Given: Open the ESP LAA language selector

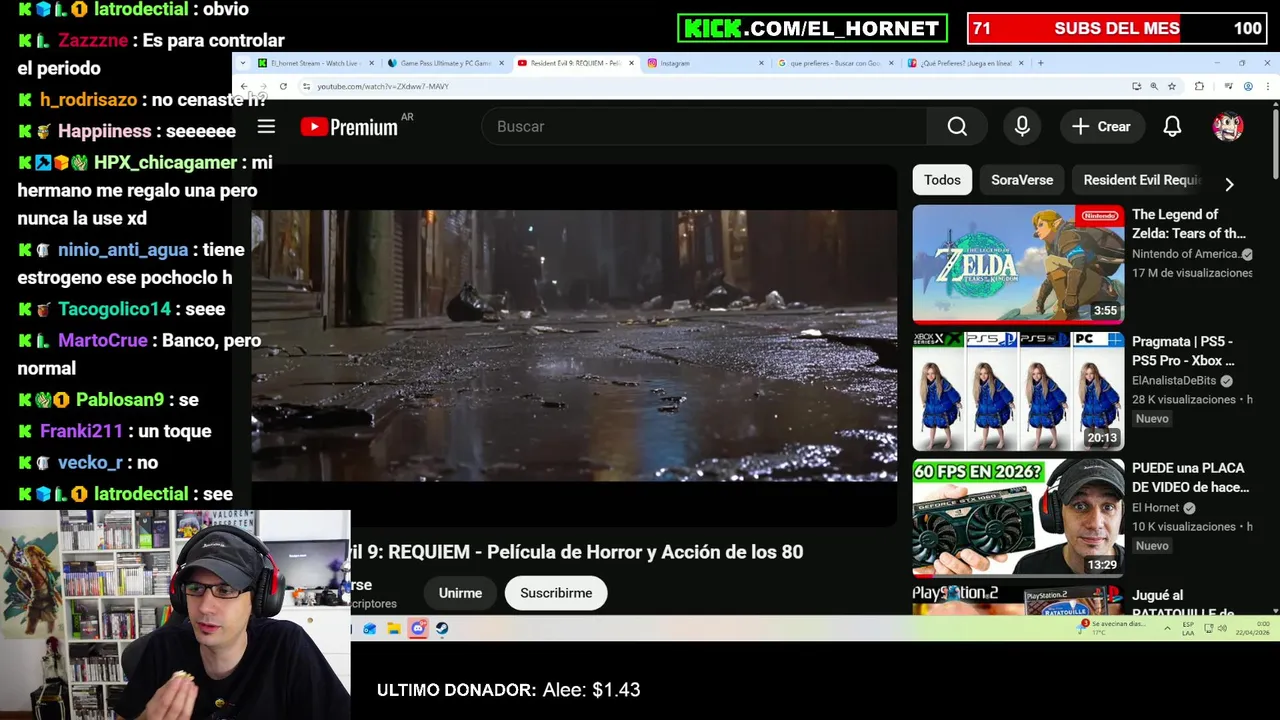Looking at the screenshot, I should pyautogui.click(x=1189, y=628).
